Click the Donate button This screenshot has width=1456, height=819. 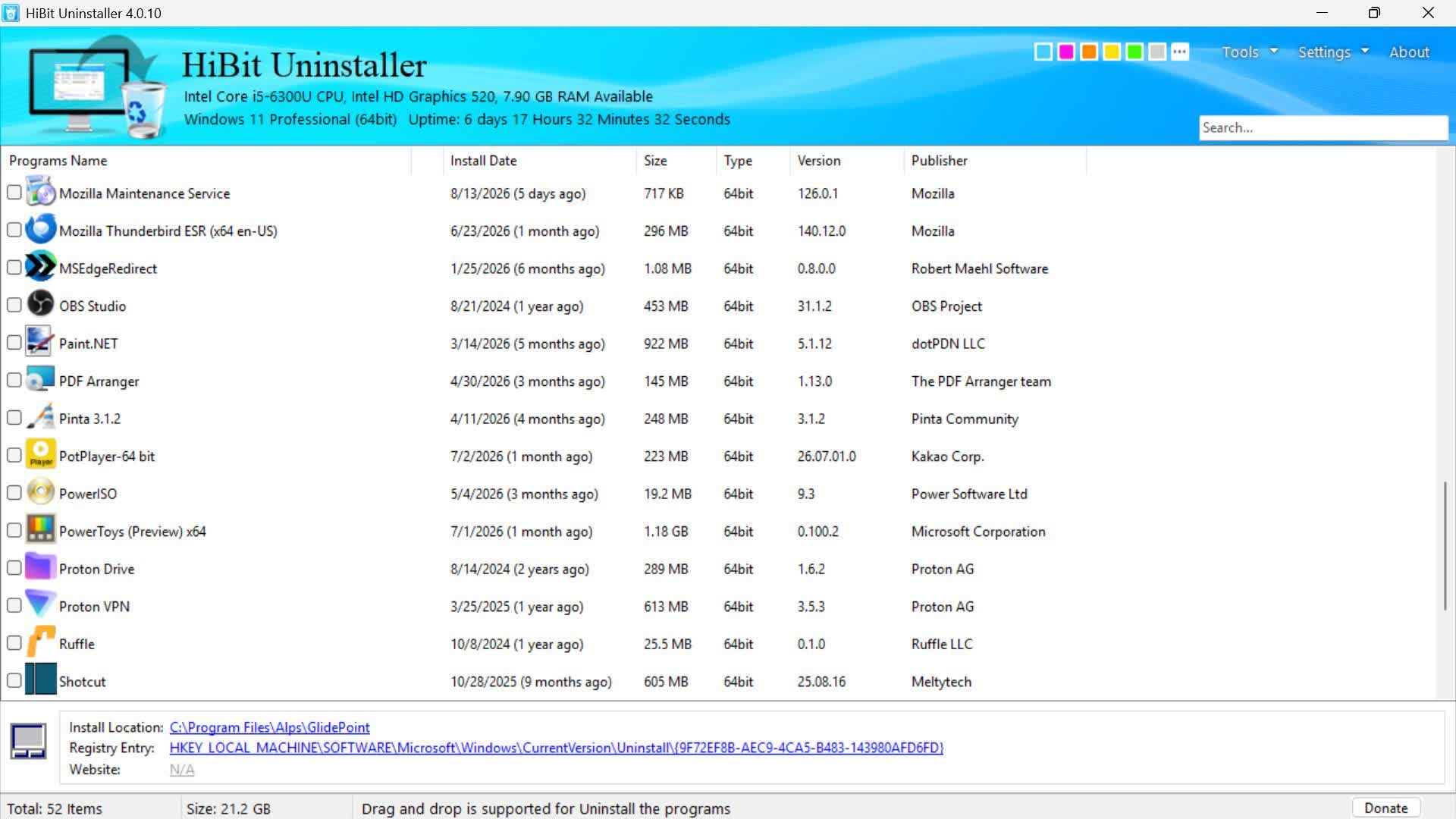(1385, 808)
